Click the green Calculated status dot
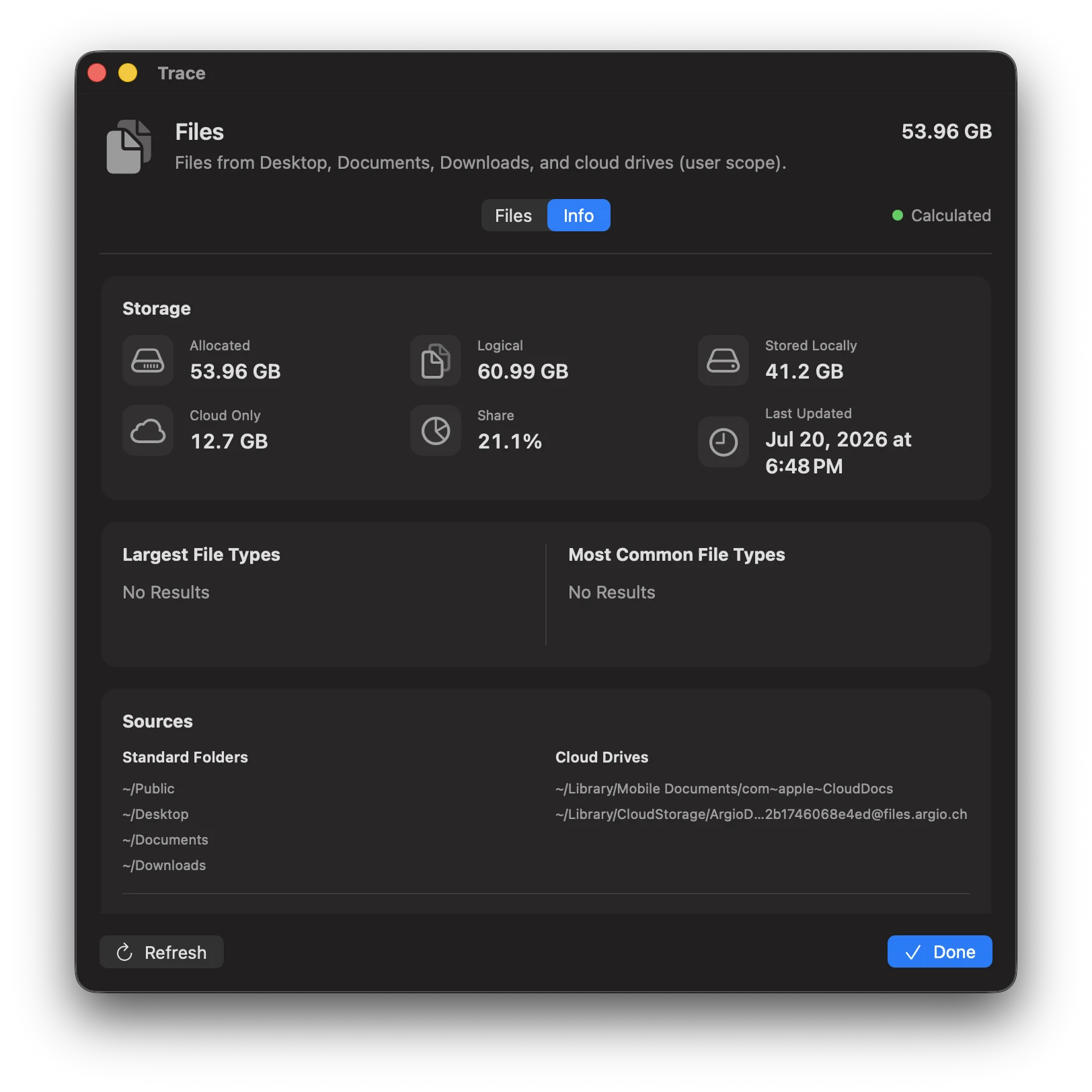Viewport: 1092px width, 1092px height. click(x=897, y=215)
